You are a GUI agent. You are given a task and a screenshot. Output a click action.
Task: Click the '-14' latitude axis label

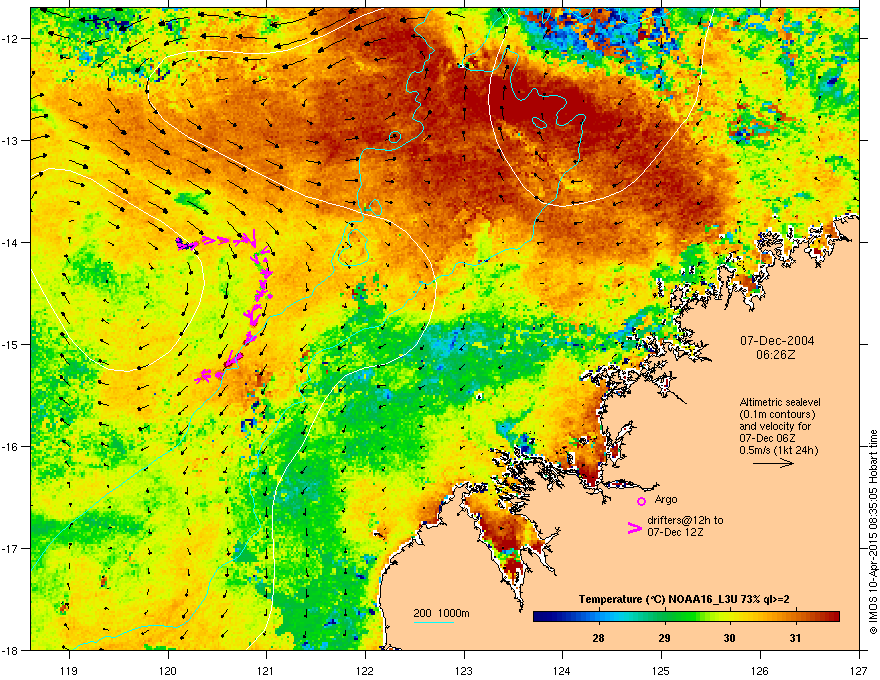coord(11,243)
